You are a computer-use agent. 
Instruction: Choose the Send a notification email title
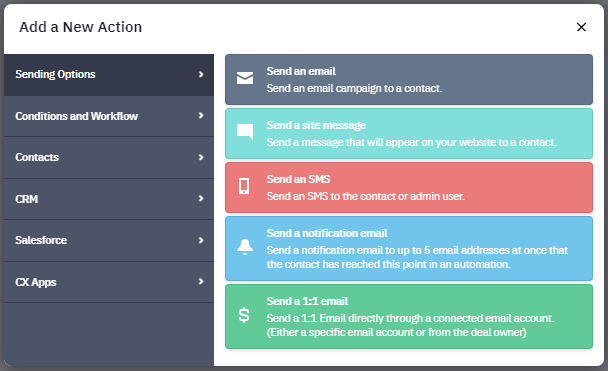[327, 233]
